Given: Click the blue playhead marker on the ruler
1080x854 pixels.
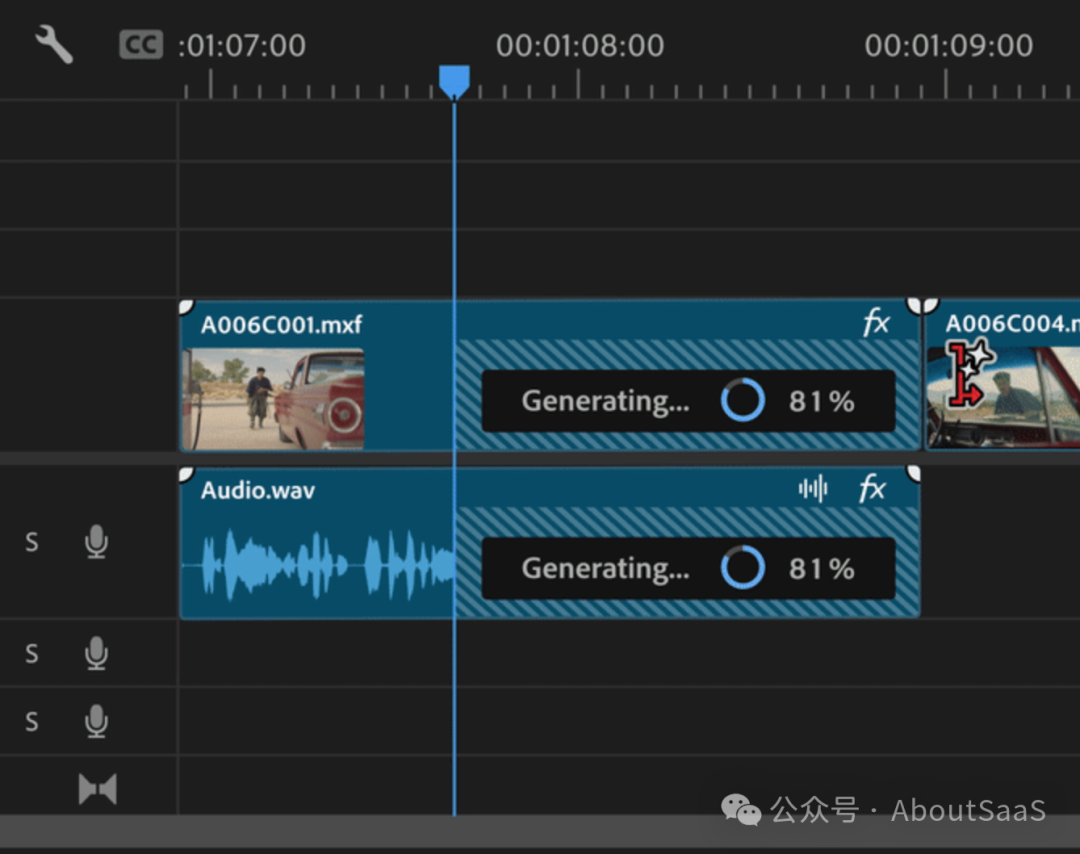Looking at the screenshot, I should (x=455, y=82).
